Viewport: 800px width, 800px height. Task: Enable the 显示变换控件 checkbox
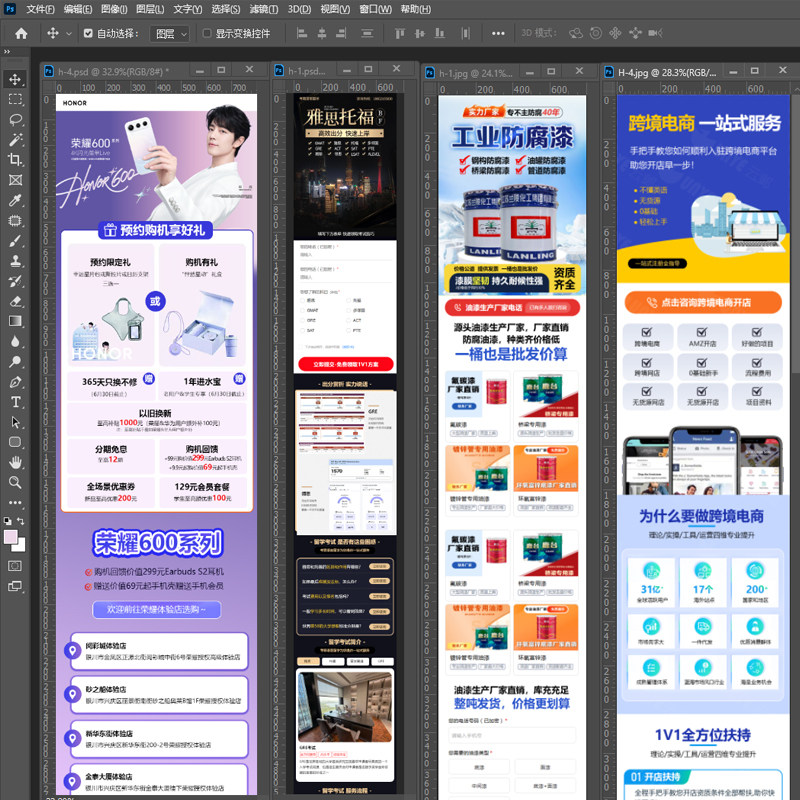coord(207,33)
